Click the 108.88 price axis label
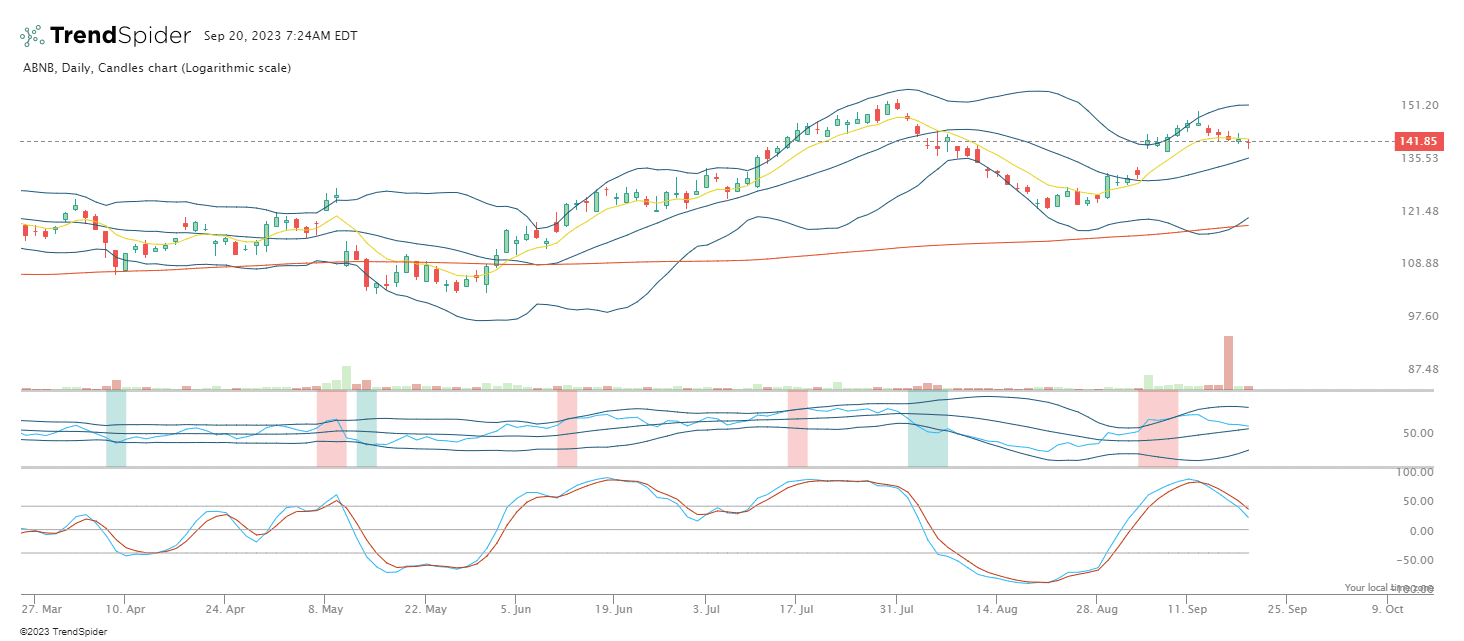 click(x=1420, y=264)
